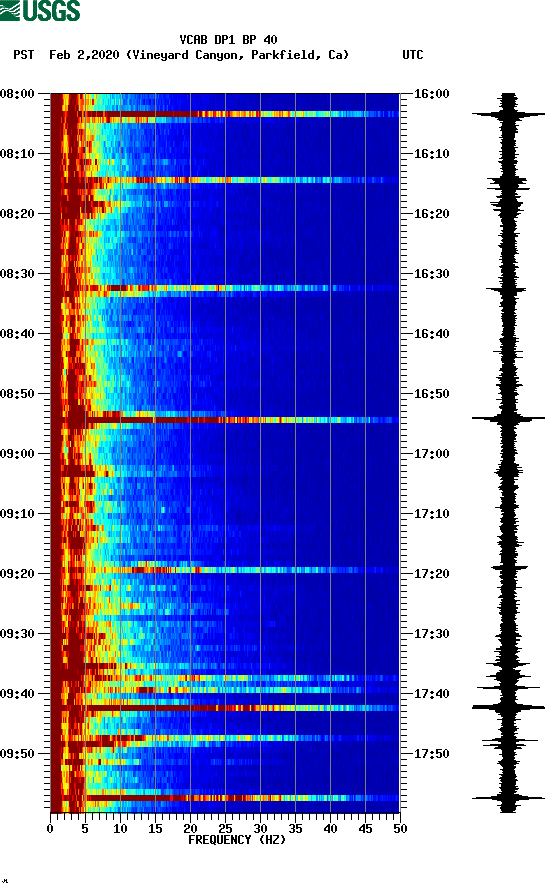The height and width of the screenshot is (892, 552).
Task: Click the broadband event band just after 08:00
Action: (x=225, y=114)
